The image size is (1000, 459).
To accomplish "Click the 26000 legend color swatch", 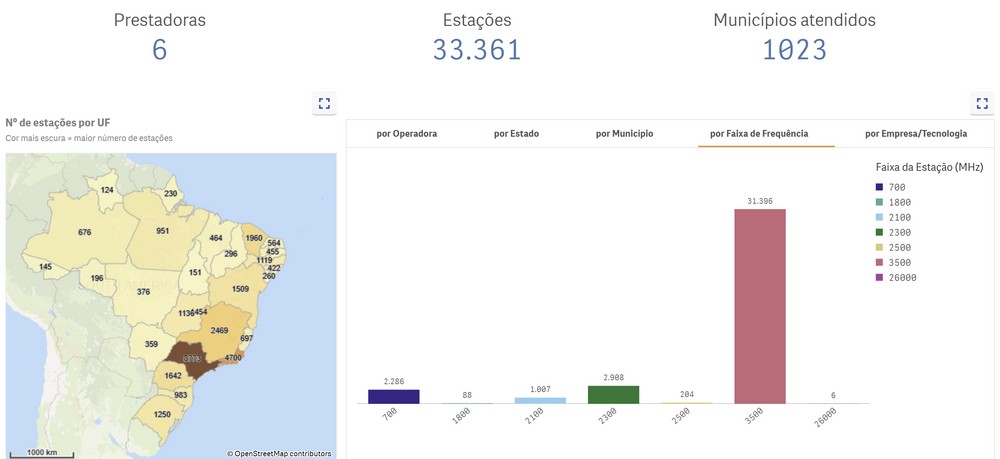I will pos(878,277).
